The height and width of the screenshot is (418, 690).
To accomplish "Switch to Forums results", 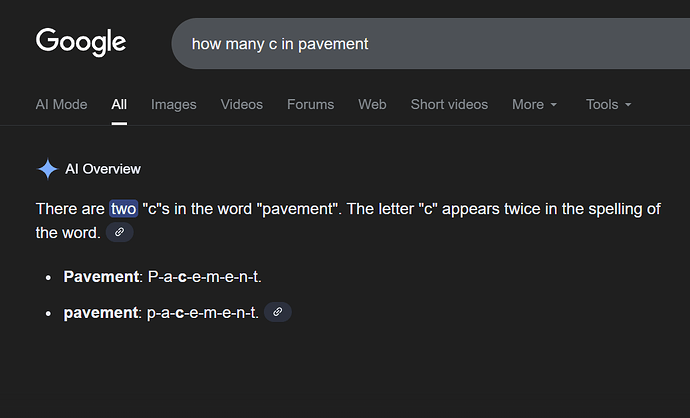I will [x=311, y=104].
